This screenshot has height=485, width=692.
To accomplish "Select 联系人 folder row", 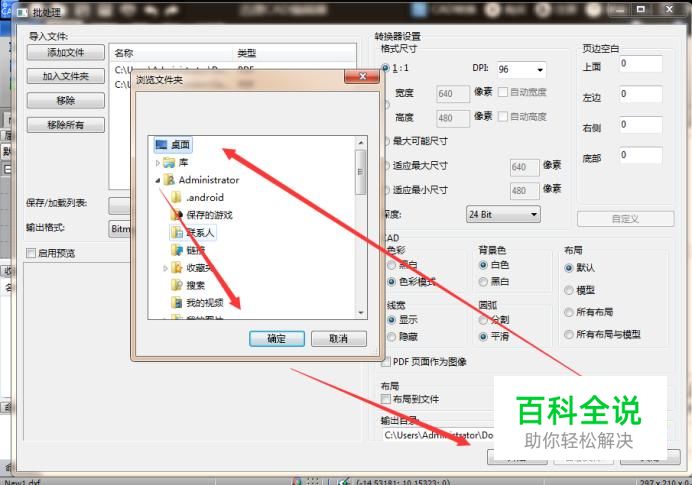I will coord(193,233).
